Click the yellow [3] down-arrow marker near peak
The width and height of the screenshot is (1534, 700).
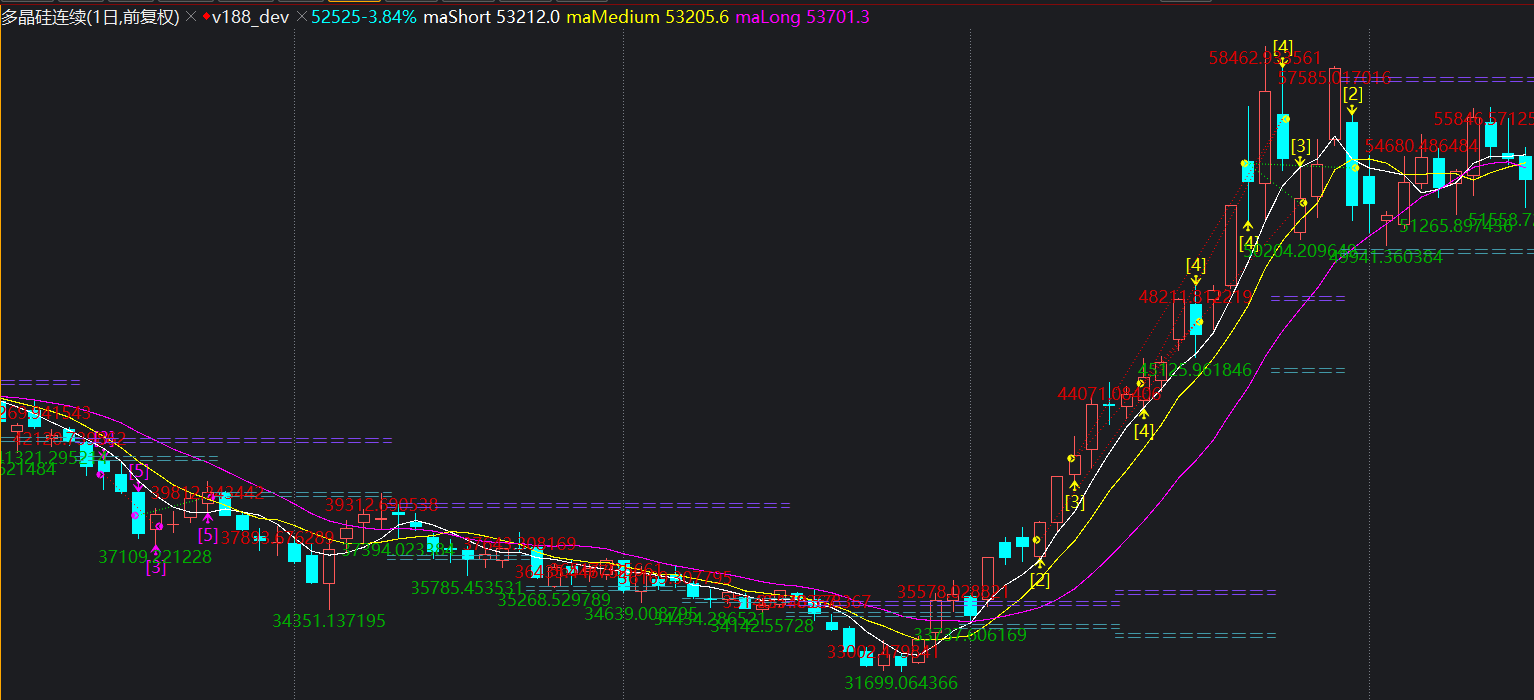[x=1300, y=146]
